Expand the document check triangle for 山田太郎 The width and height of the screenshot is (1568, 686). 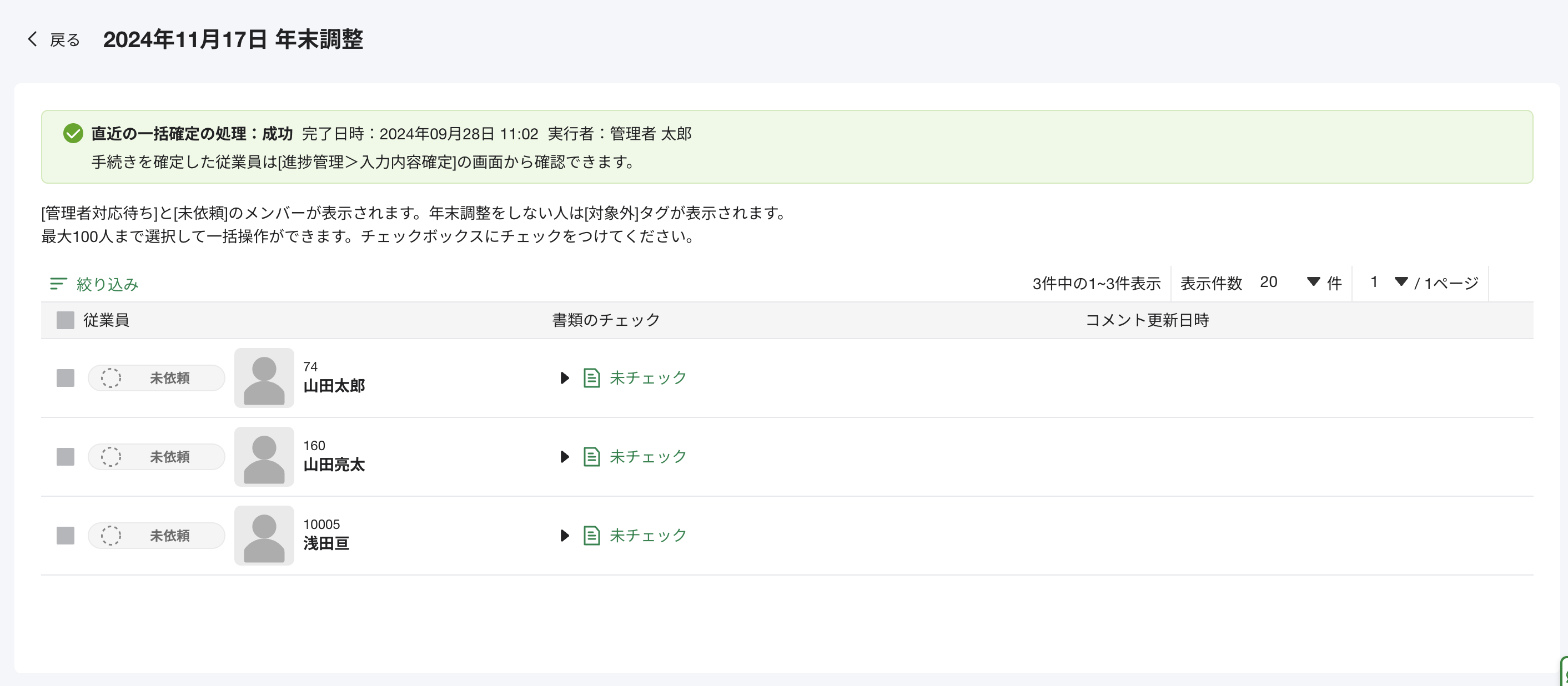564,378
